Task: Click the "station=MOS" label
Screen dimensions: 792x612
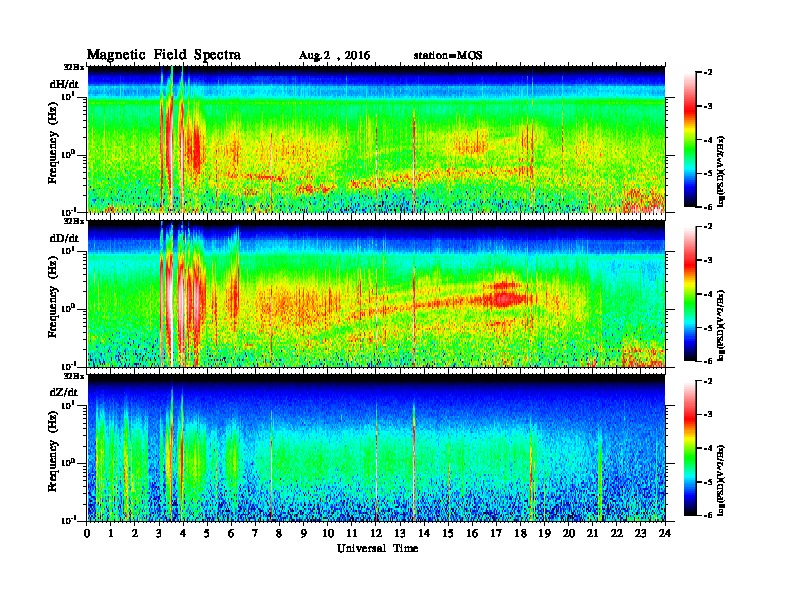Action: 448,55
